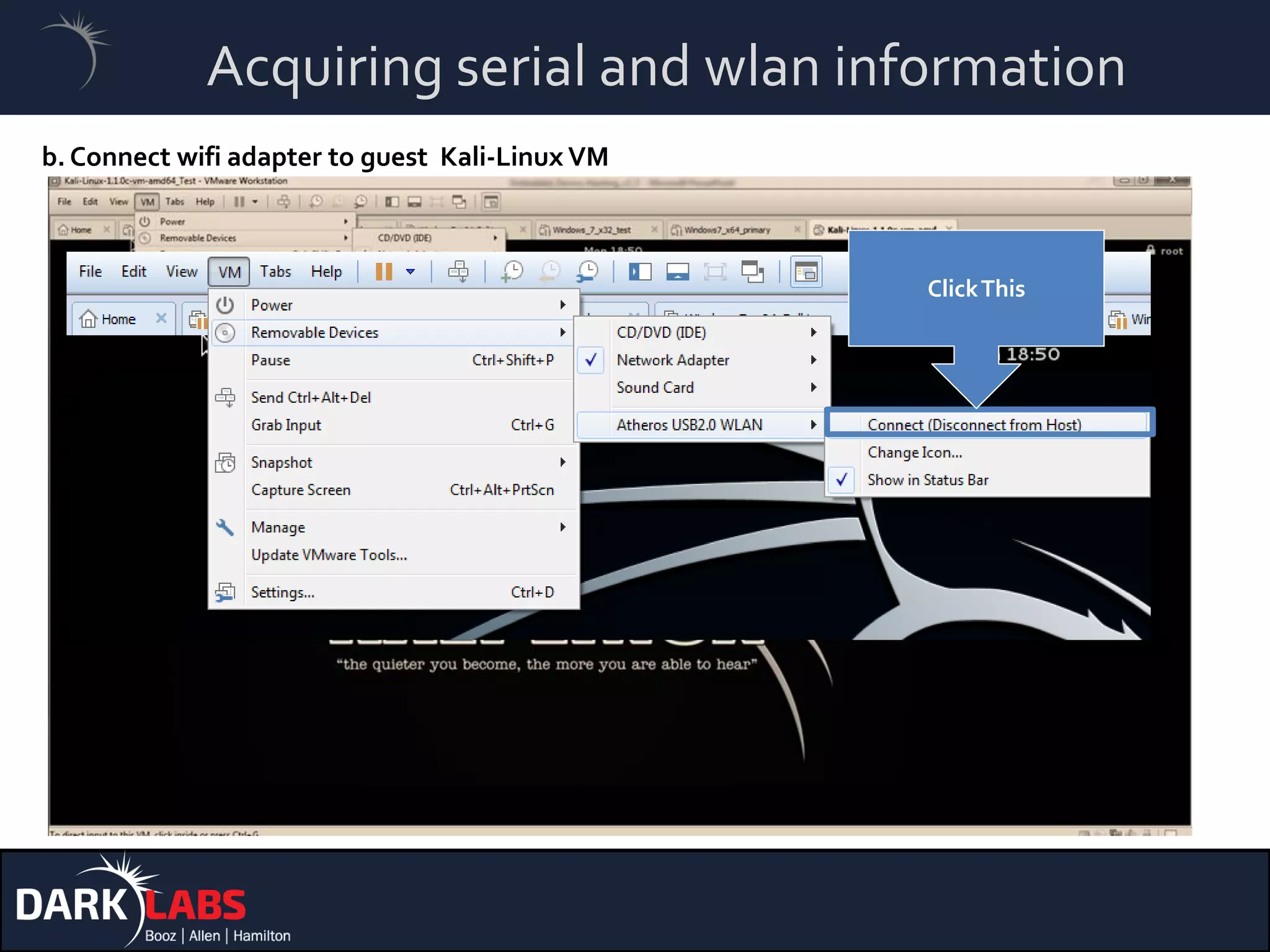The height and width of the screenshot is (952, 1270).
Task: Choose Update VMware Tools menu entry
Action: coord(394,555)
